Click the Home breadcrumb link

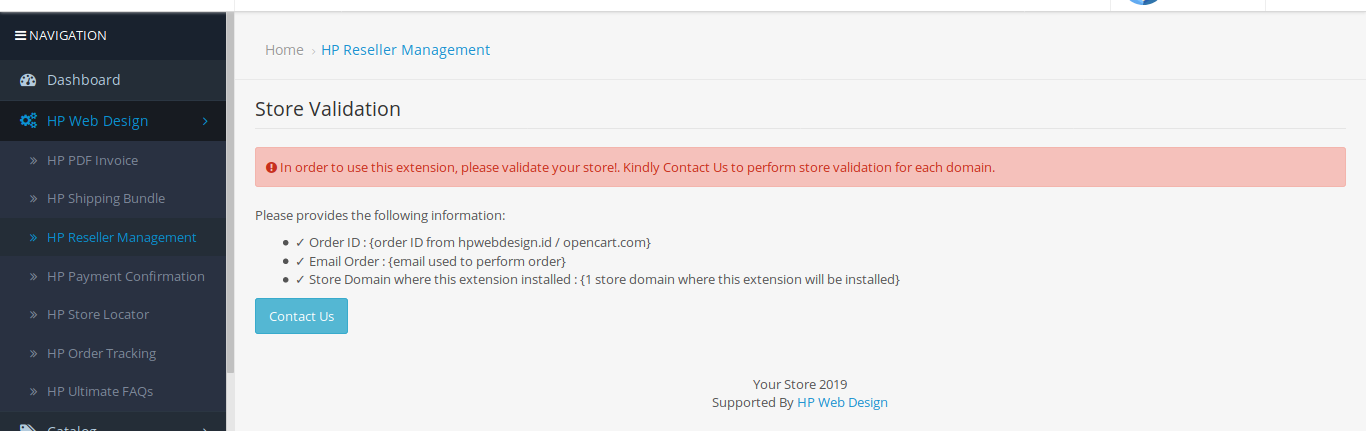click(x=284, y=50)
